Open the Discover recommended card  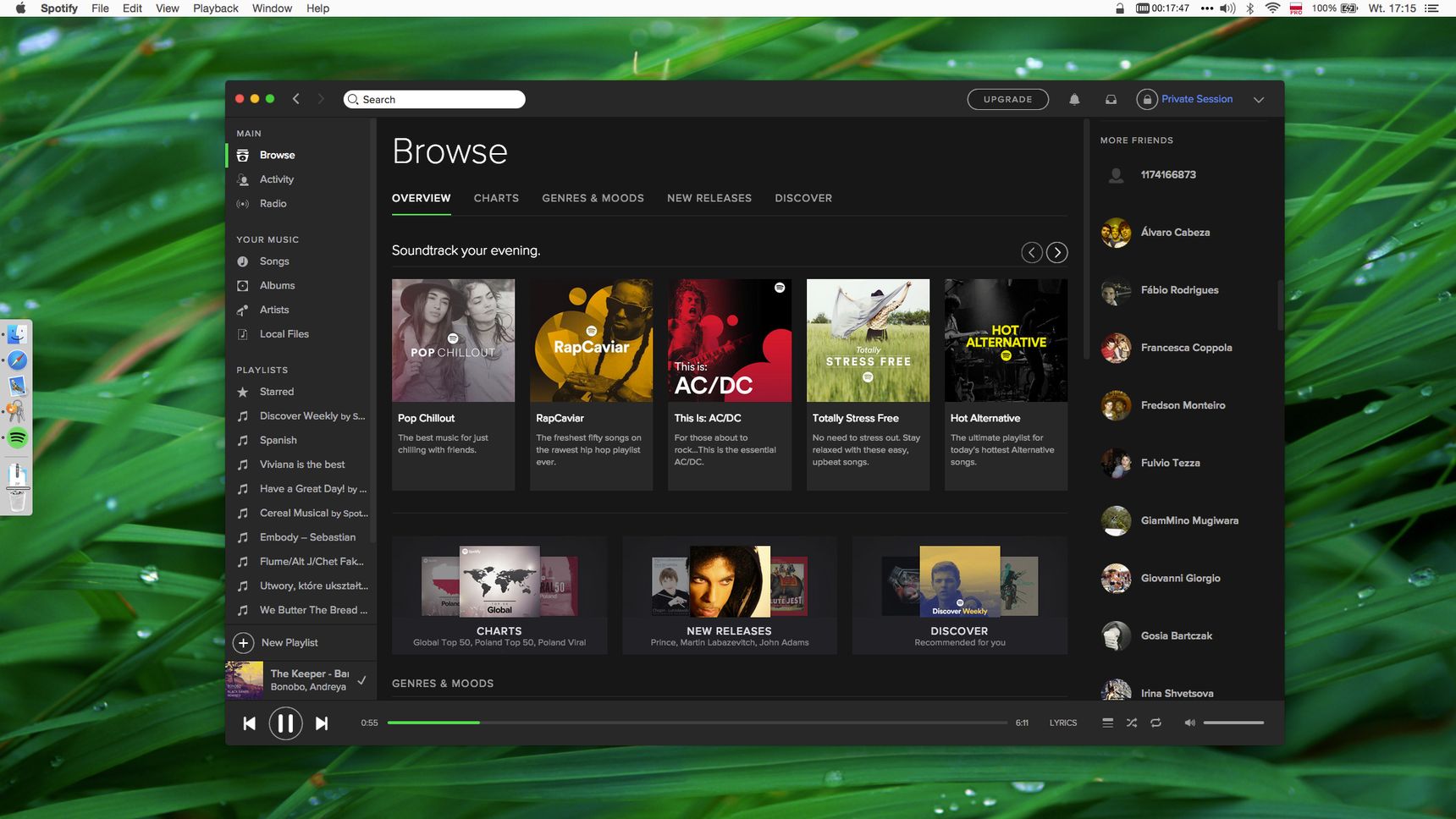(960, 595)
